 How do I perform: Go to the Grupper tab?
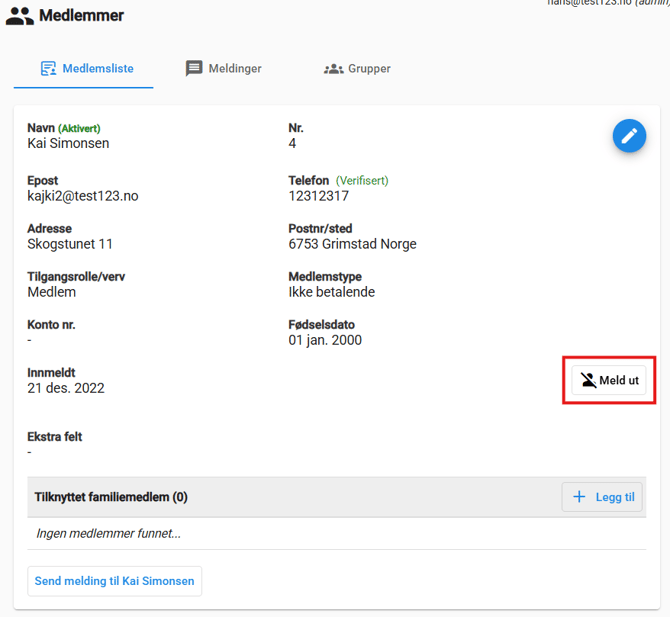coord(369,69)
